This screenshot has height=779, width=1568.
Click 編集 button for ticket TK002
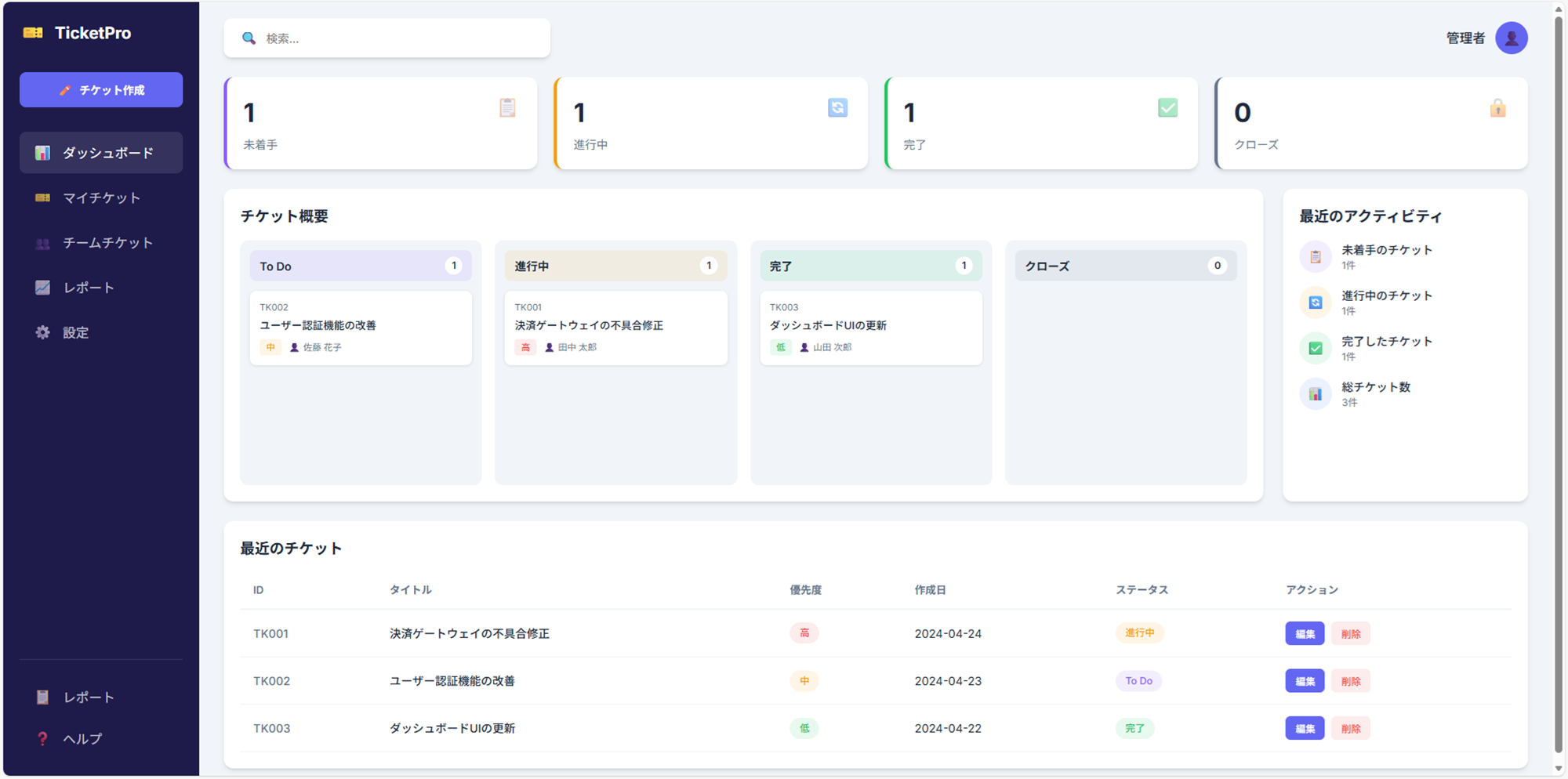click(1305, 681)
